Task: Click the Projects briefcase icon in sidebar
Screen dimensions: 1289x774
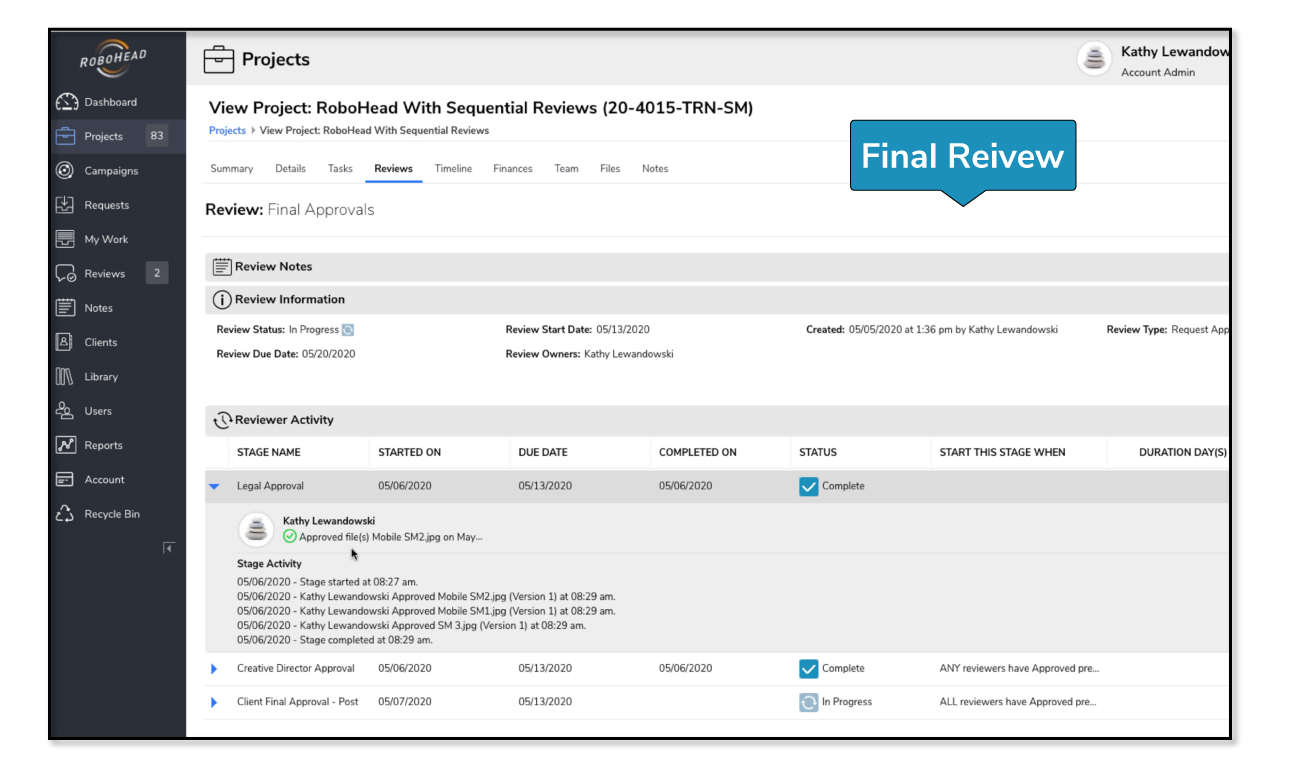Action: tap(66, 136)
